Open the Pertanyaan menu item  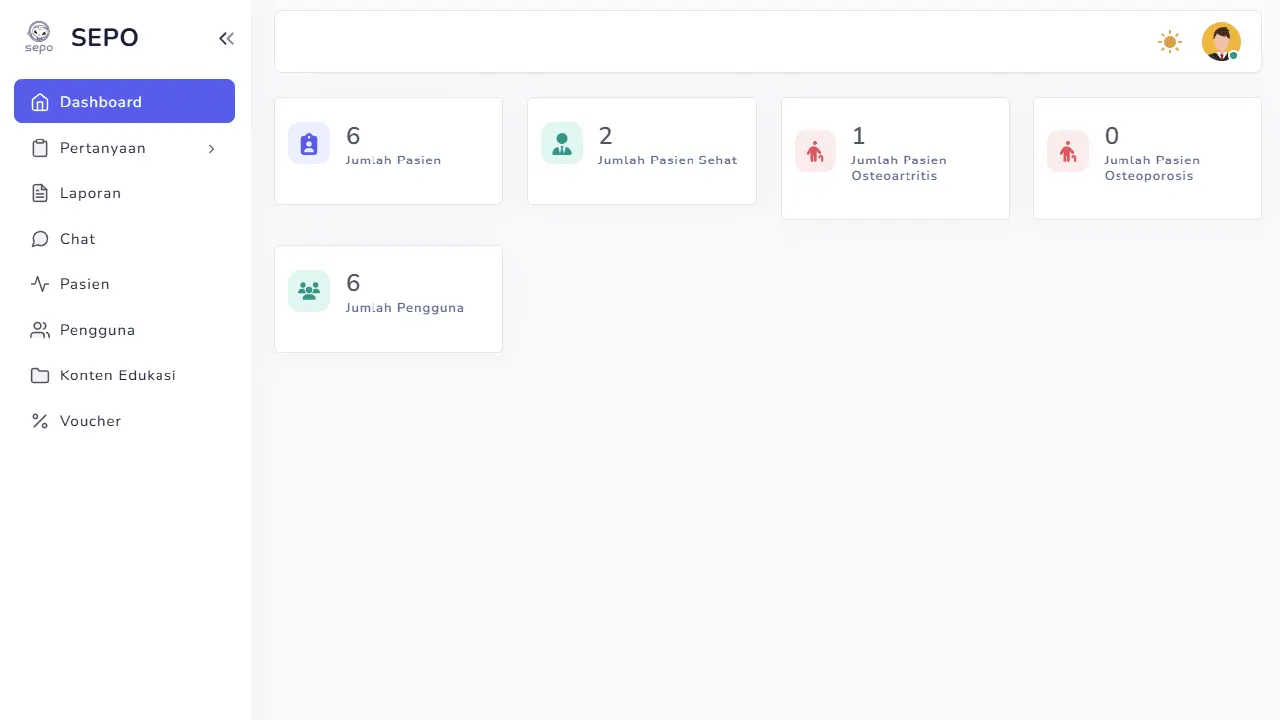[x=125, y=148]
